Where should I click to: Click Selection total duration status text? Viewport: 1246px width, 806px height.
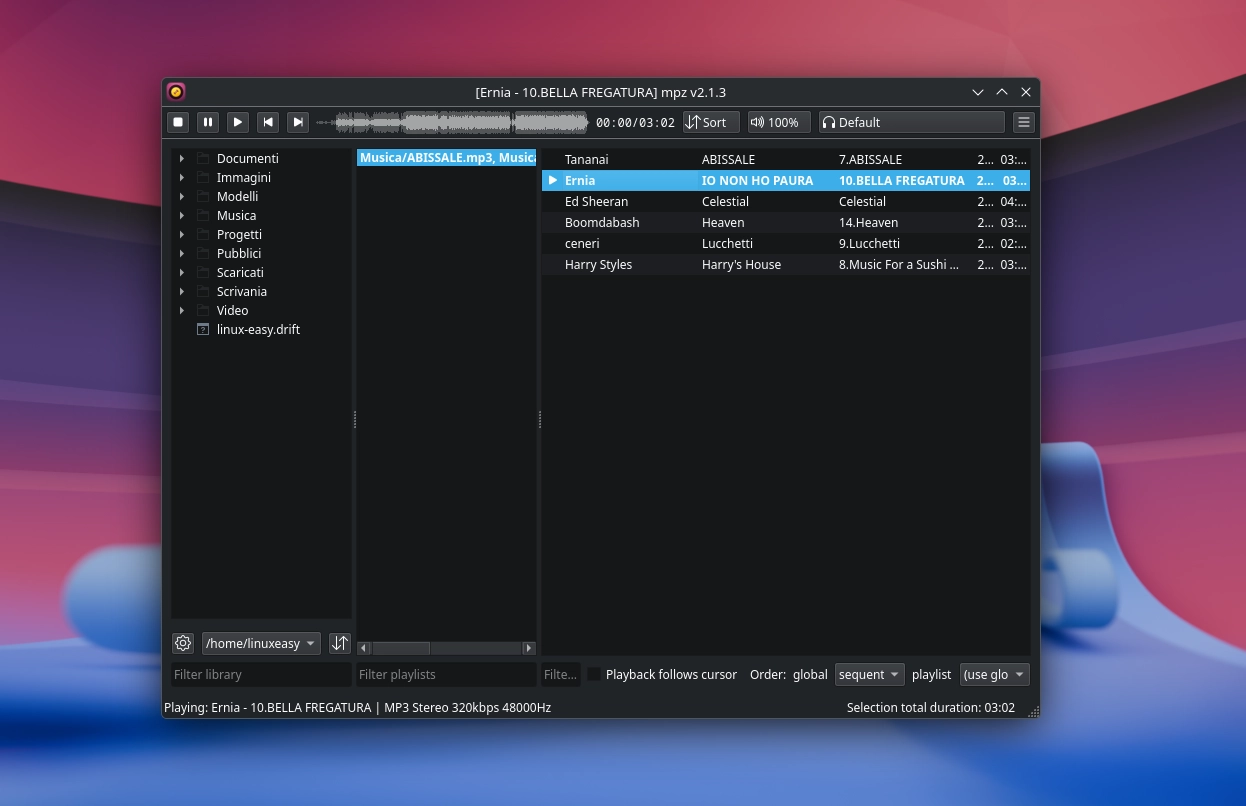pyautogui.click(x=931, y=707)
